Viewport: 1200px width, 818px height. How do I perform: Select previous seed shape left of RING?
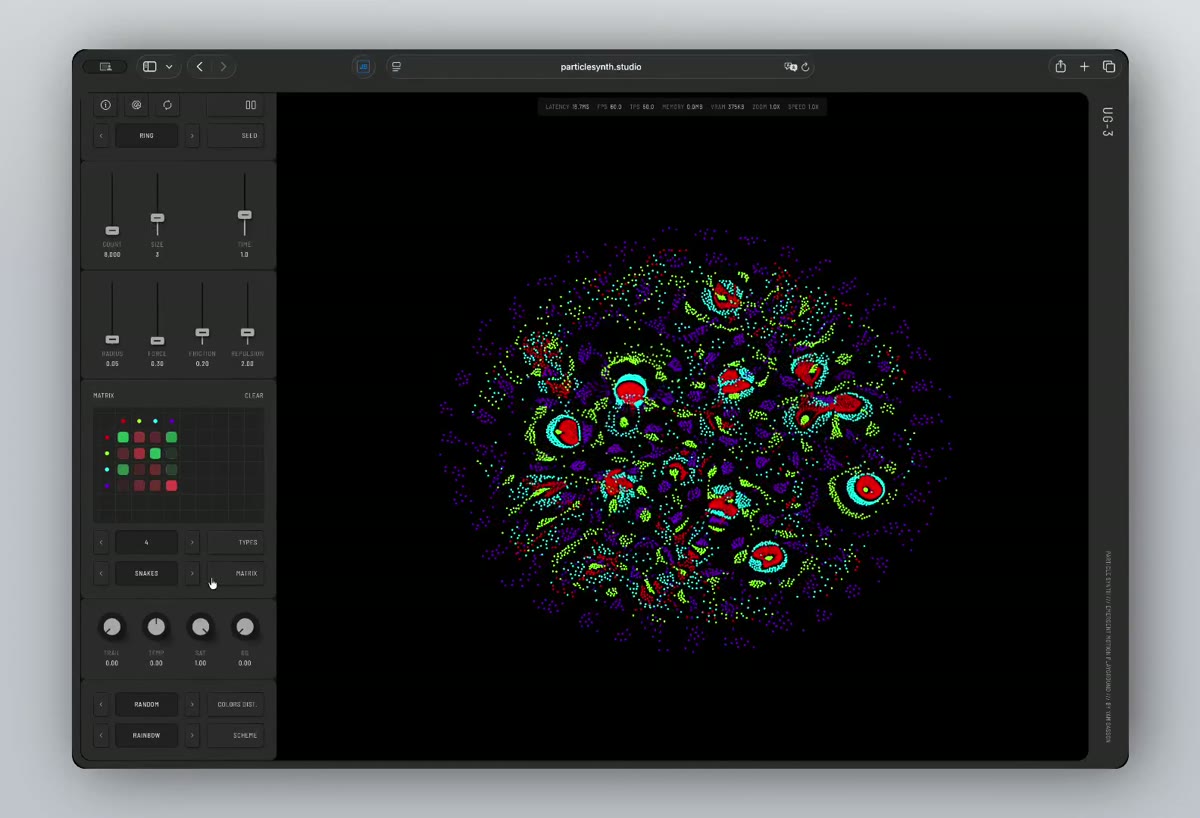coord(101,135)
